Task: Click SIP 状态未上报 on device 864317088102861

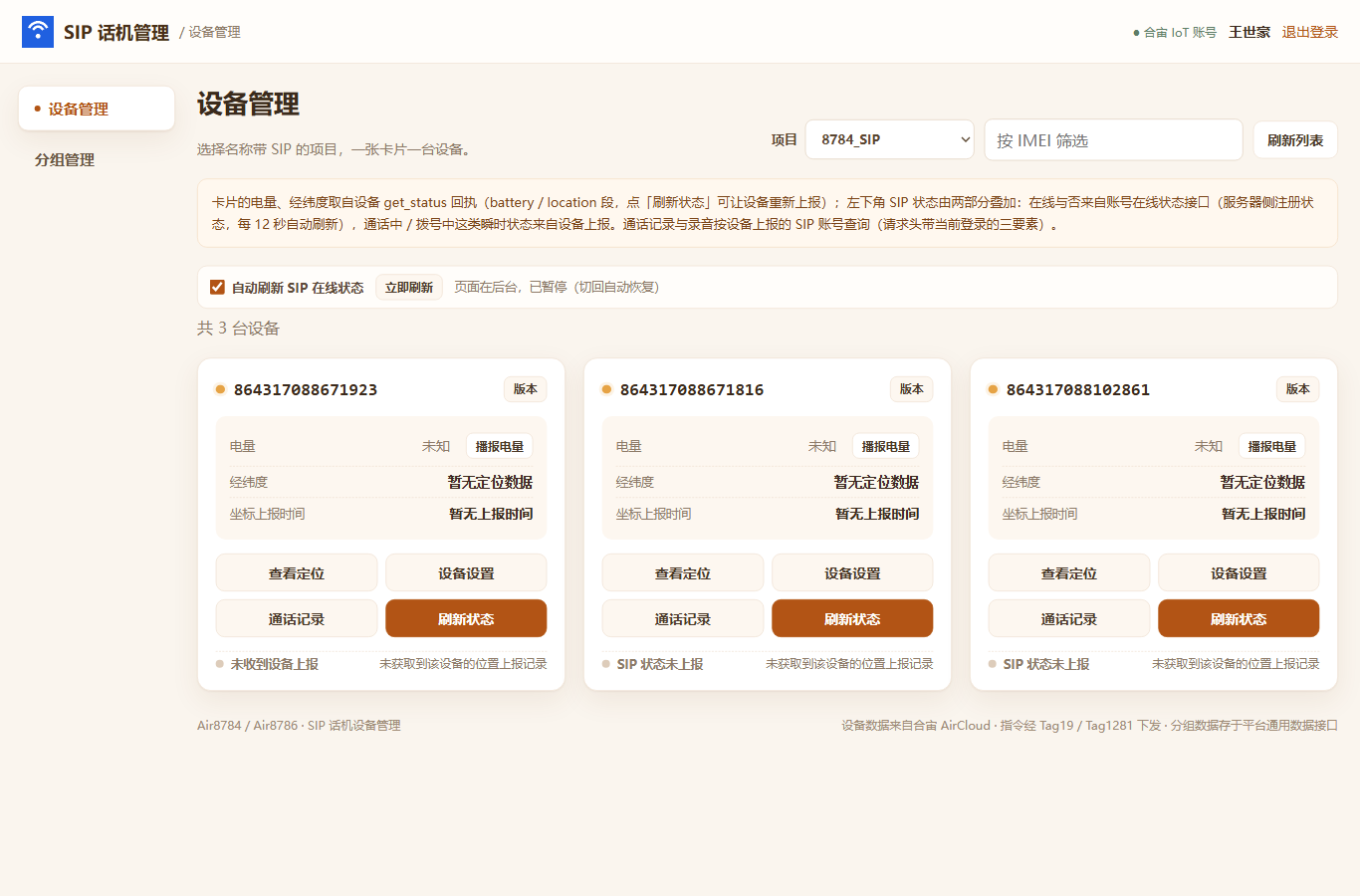Action: (x=1046, y=664)
